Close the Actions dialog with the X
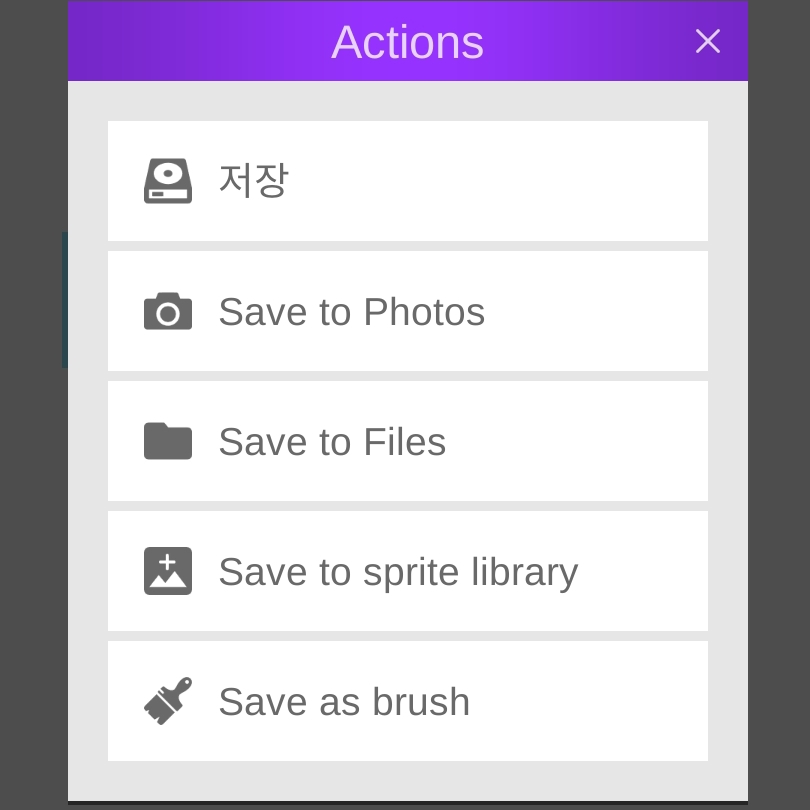 [x=707, y=41]
